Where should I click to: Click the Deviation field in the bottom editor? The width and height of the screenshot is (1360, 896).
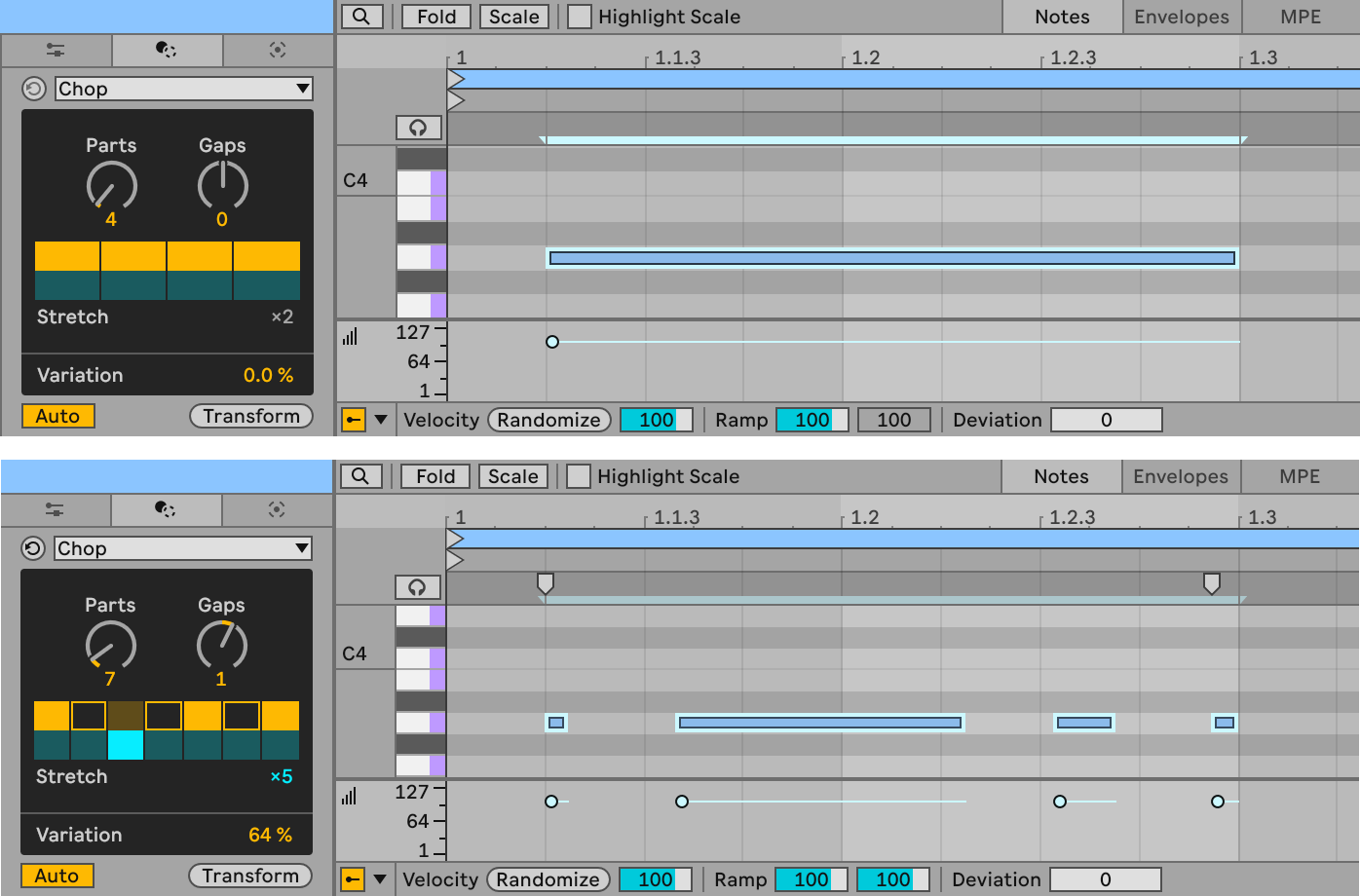pos(1106,879)
